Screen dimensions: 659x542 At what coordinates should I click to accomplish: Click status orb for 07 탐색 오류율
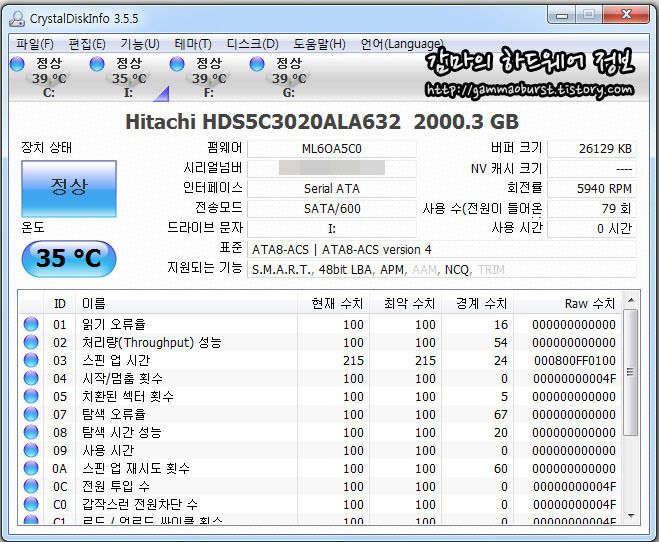(x=31, y=414)
